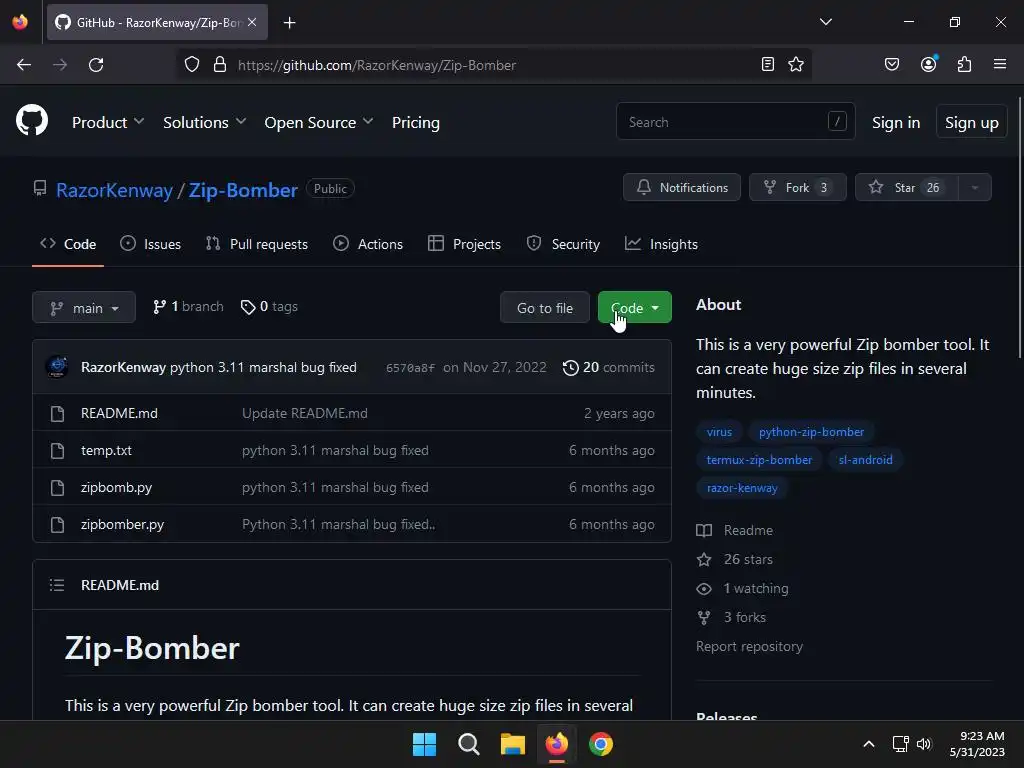1024x768 pixels.
Task: Expand the Open Source menu
Action: point(319,122)
